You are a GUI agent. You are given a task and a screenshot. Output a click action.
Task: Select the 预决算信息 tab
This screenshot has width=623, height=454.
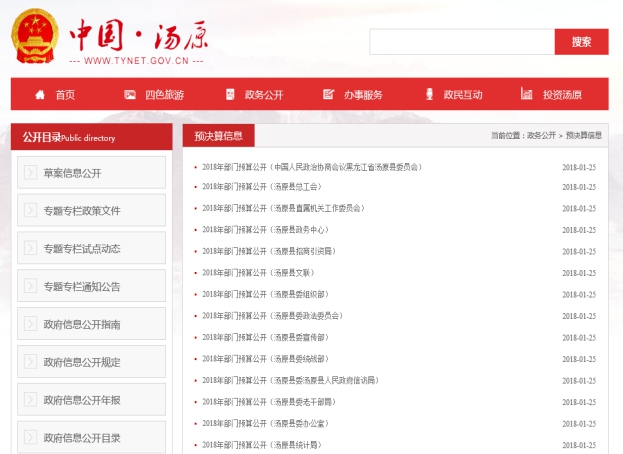218,135
